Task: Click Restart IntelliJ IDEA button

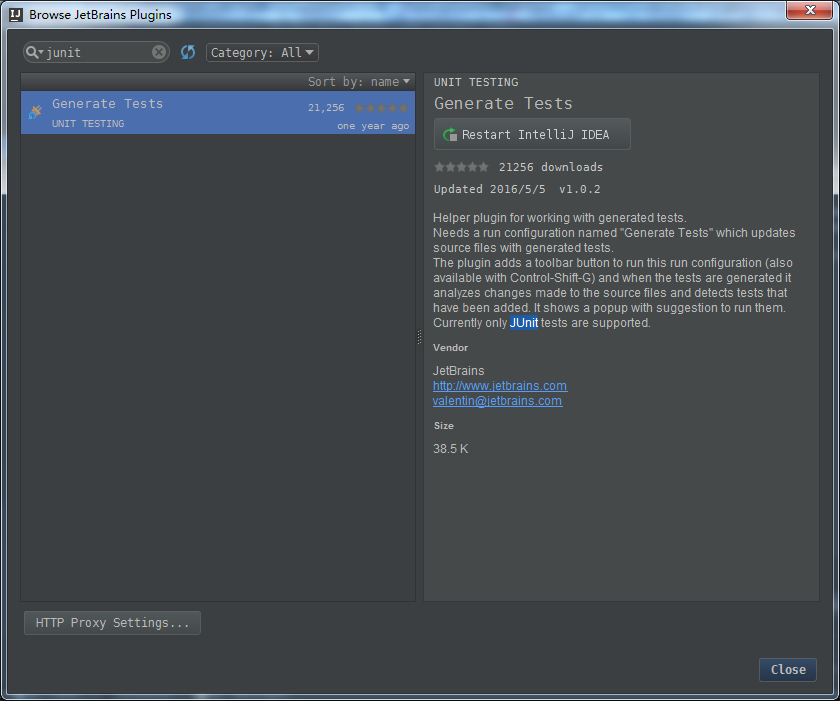Action: (x=532, y=134)
